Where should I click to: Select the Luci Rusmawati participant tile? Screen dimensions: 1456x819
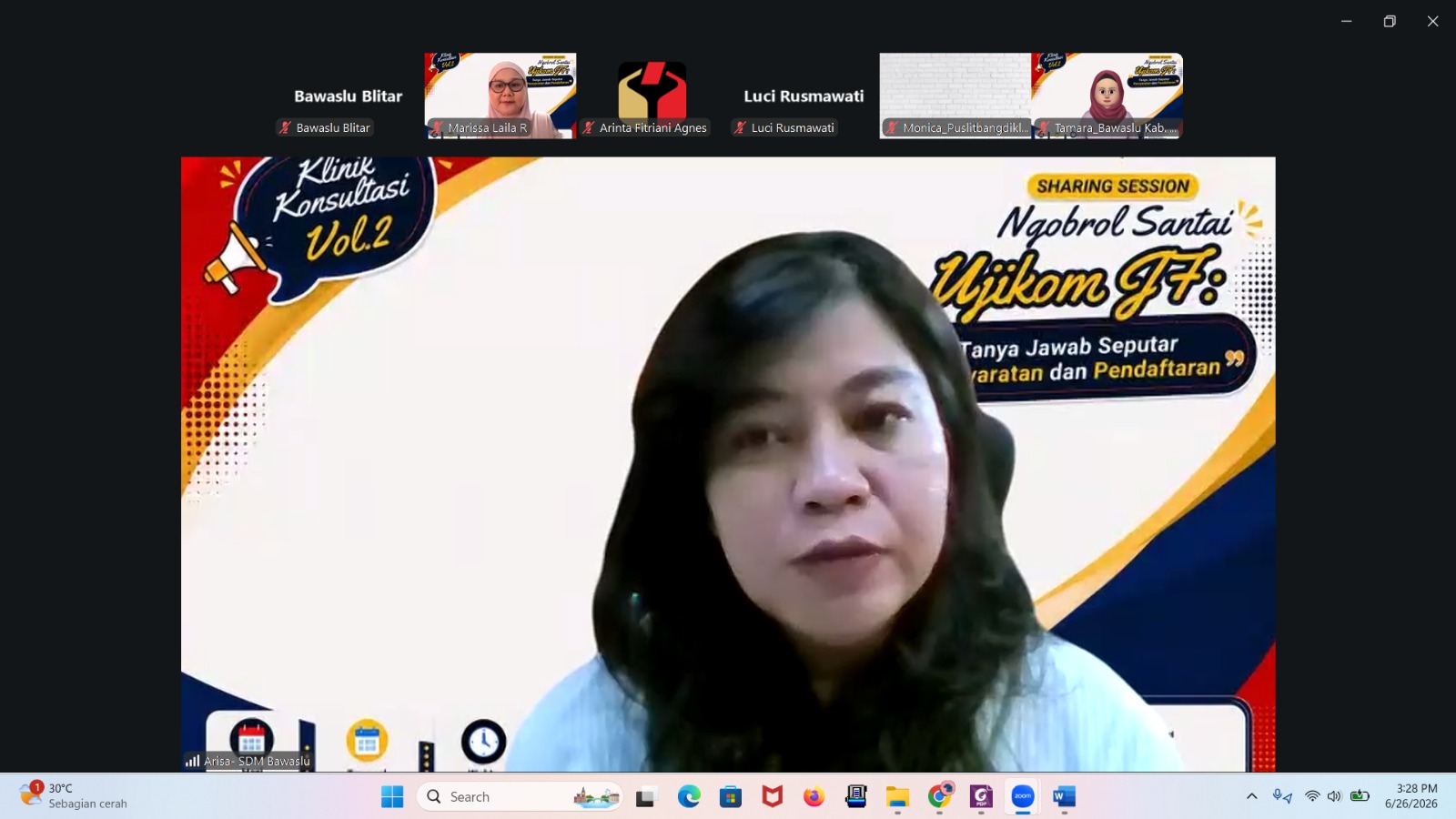point(804,96)
